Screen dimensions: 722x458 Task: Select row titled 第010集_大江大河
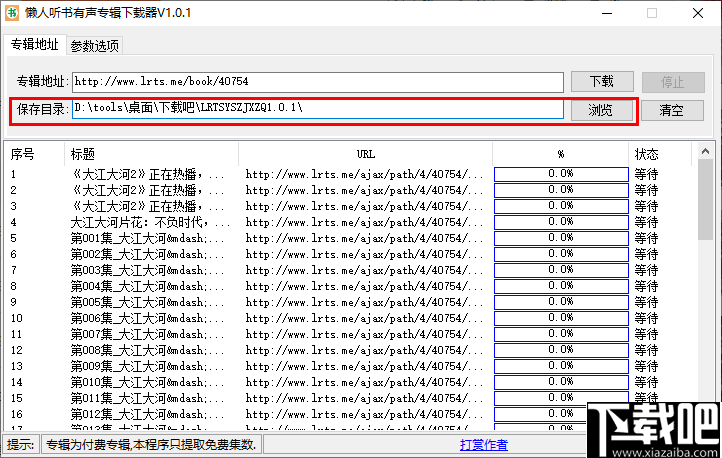coord(147,382)
